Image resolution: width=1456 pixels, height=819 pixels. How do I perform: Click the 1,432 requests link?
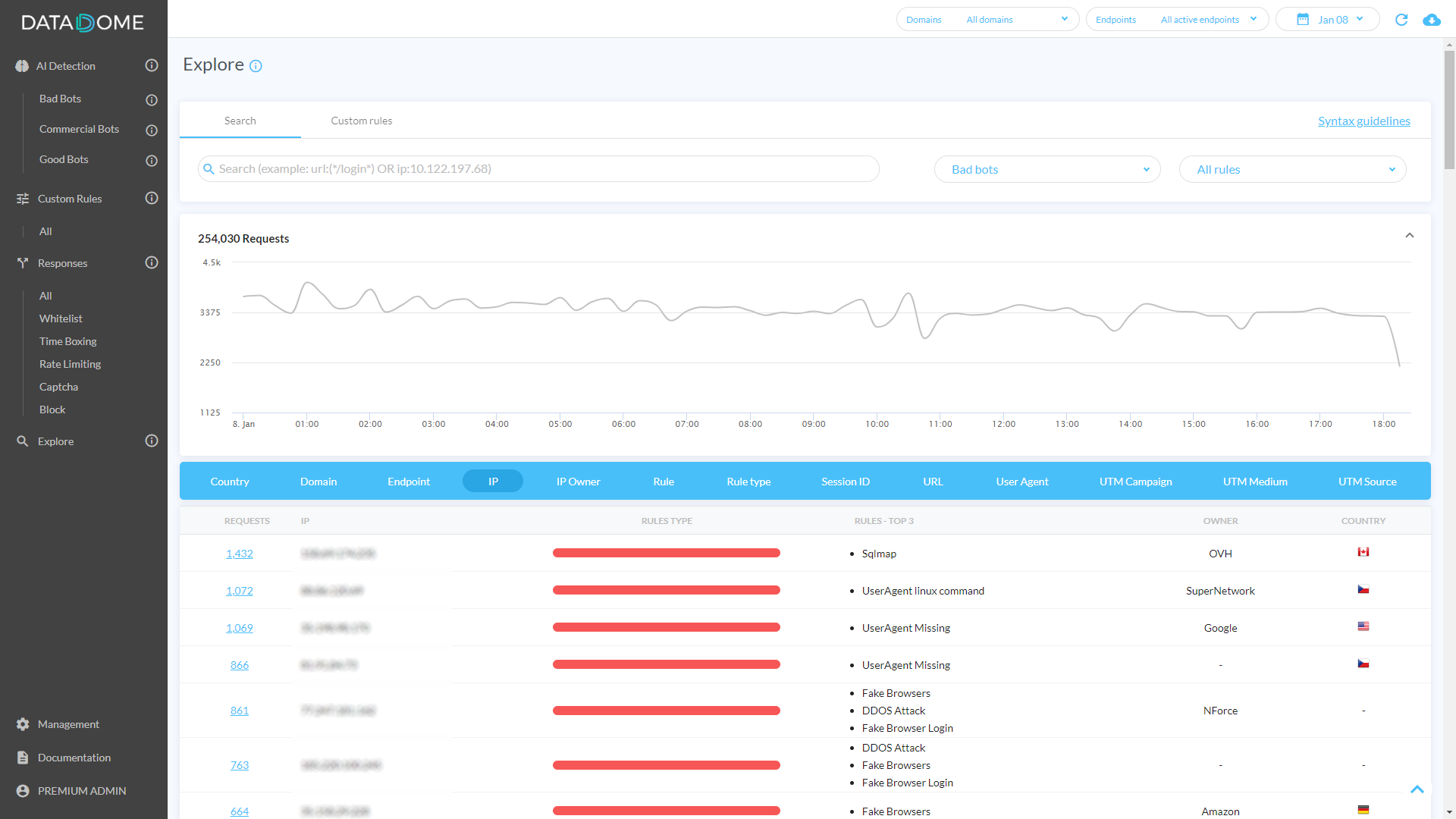pyautogui.click(x=240, y=554)
